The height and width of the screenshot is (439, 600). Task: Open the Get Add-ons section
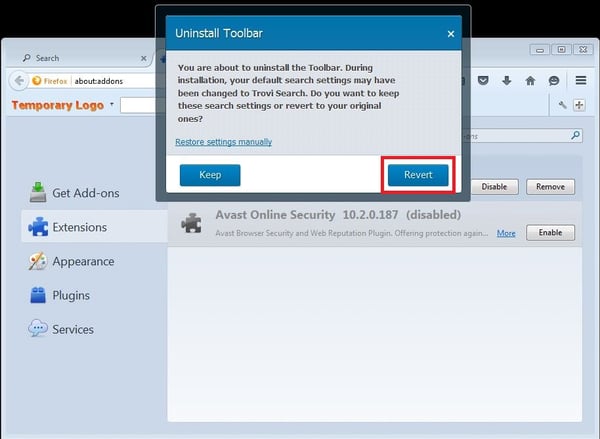click(75, 193)
